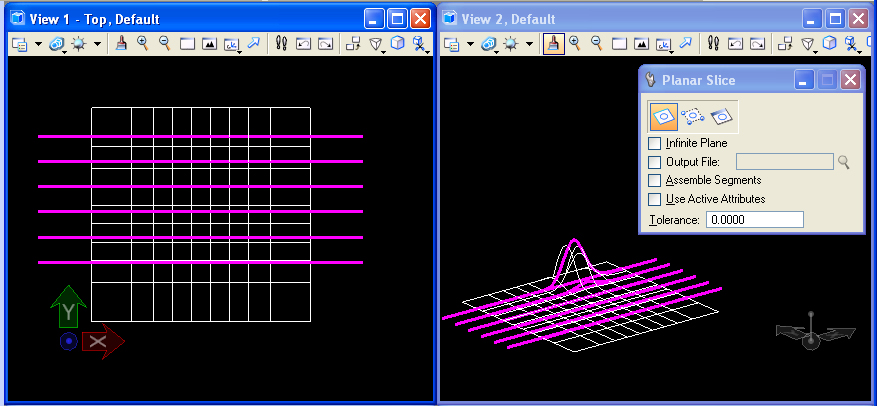877x406 pixels.
Task: Minimize the Planar Slice dialog
Action: (803, 80)
